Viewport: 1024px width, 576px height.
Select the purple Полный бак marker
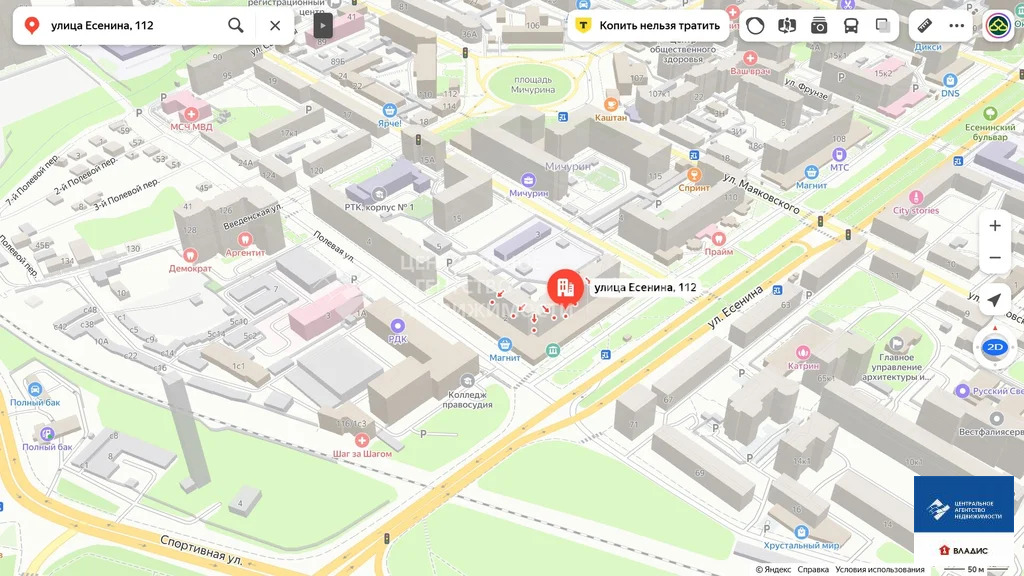click(x=47, y=434)
